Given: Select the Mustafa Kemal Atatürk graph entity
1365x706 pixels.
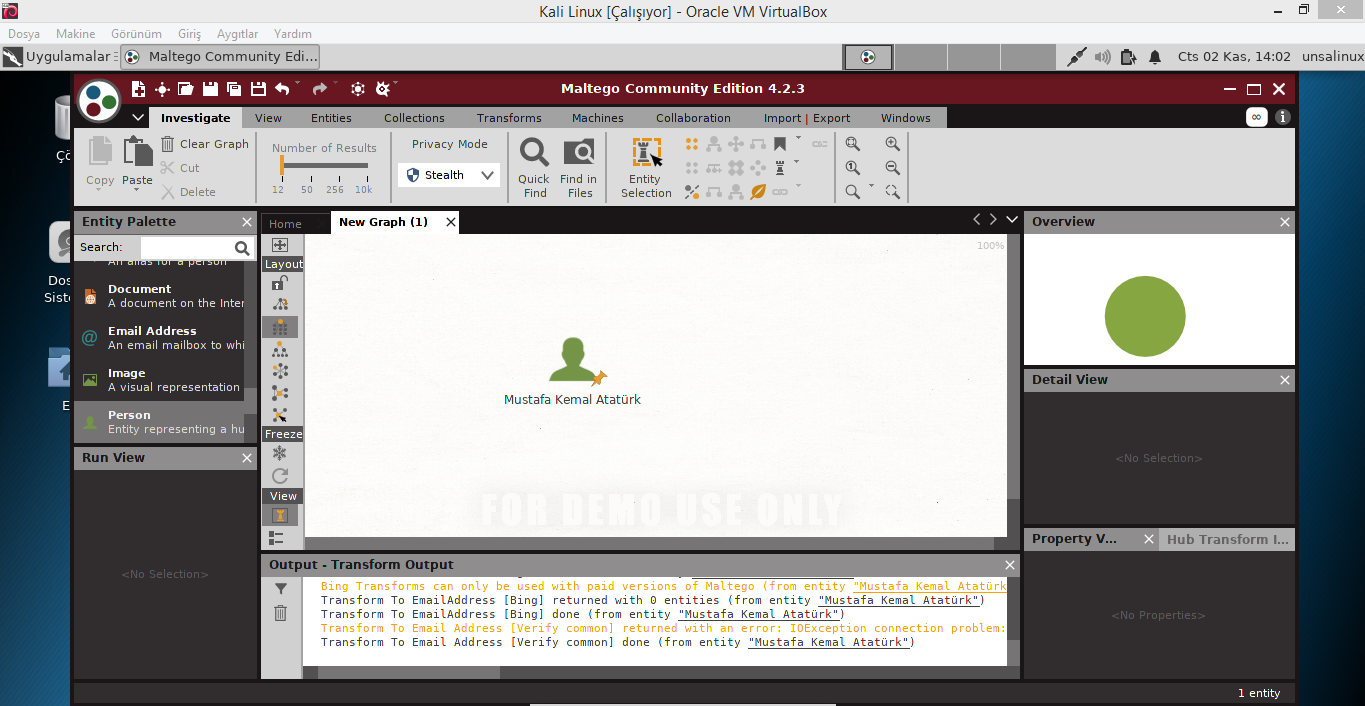Looking at the screenshot, I should pyautogui.click(x=573, y=372).
